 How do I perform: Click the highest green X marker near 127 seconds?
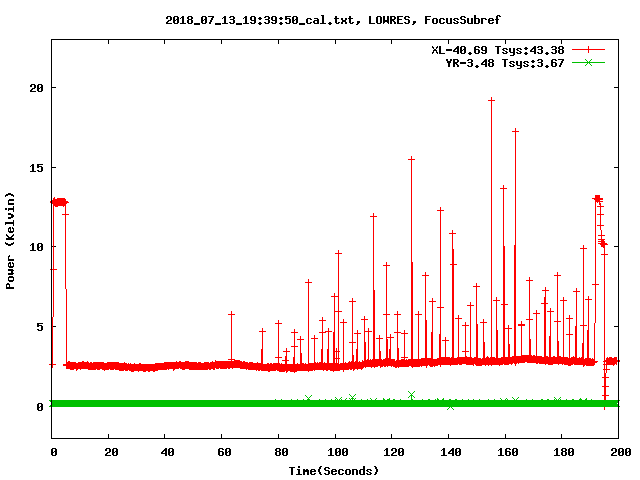click(411, 394)
